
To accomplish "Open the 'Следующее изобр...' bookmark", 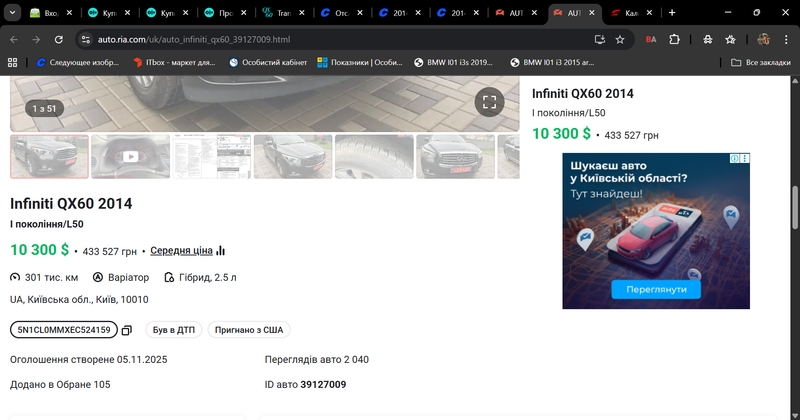I will click(78, 62).
